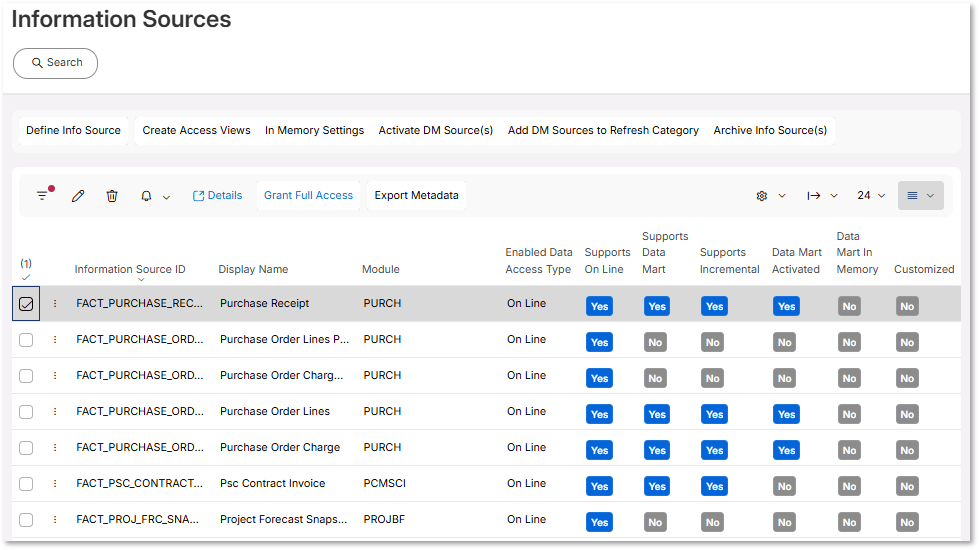Click Supports Data Mart No badge for Project Forecast Snaps...
The height and width of the screenshot is (550, 979).
(x=655, y=523)
